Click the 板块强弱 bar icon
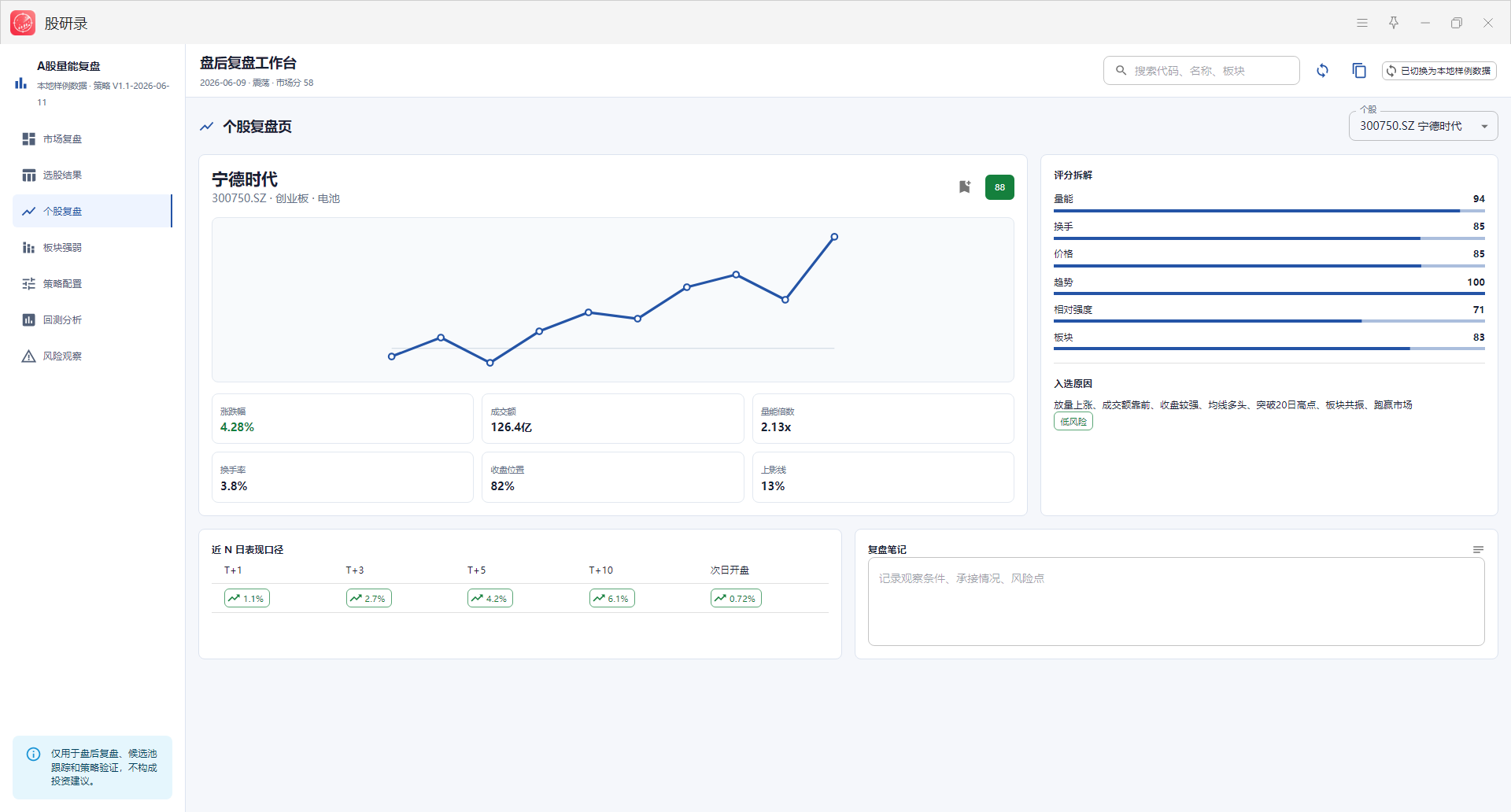The image size is (1511, 812). pyautogui.click(x=29, y=248)
